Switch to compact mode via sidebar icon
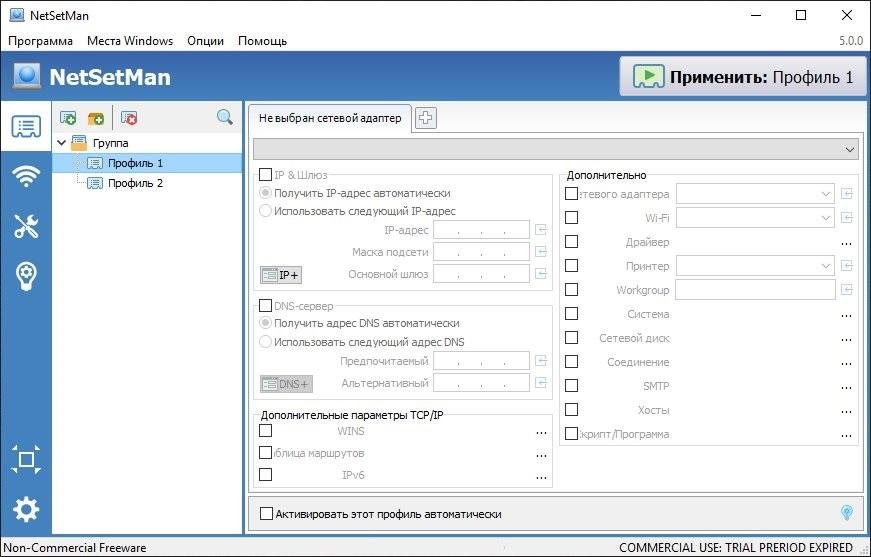Viewport: 871px width, 557px height. tap(26, 460)
